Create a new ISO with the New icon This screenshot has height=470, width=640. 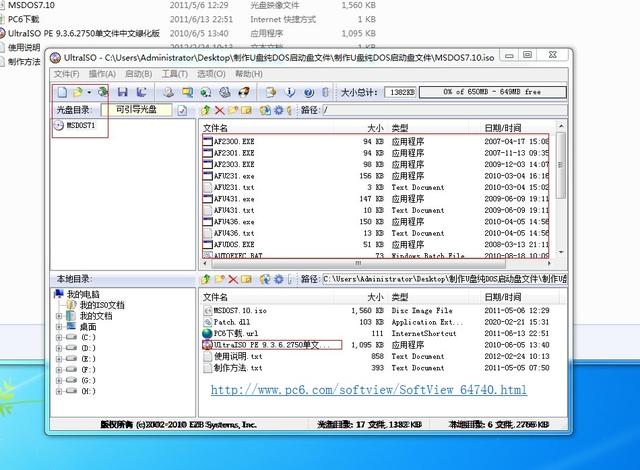pyautogui.click(x=62, y=92)
